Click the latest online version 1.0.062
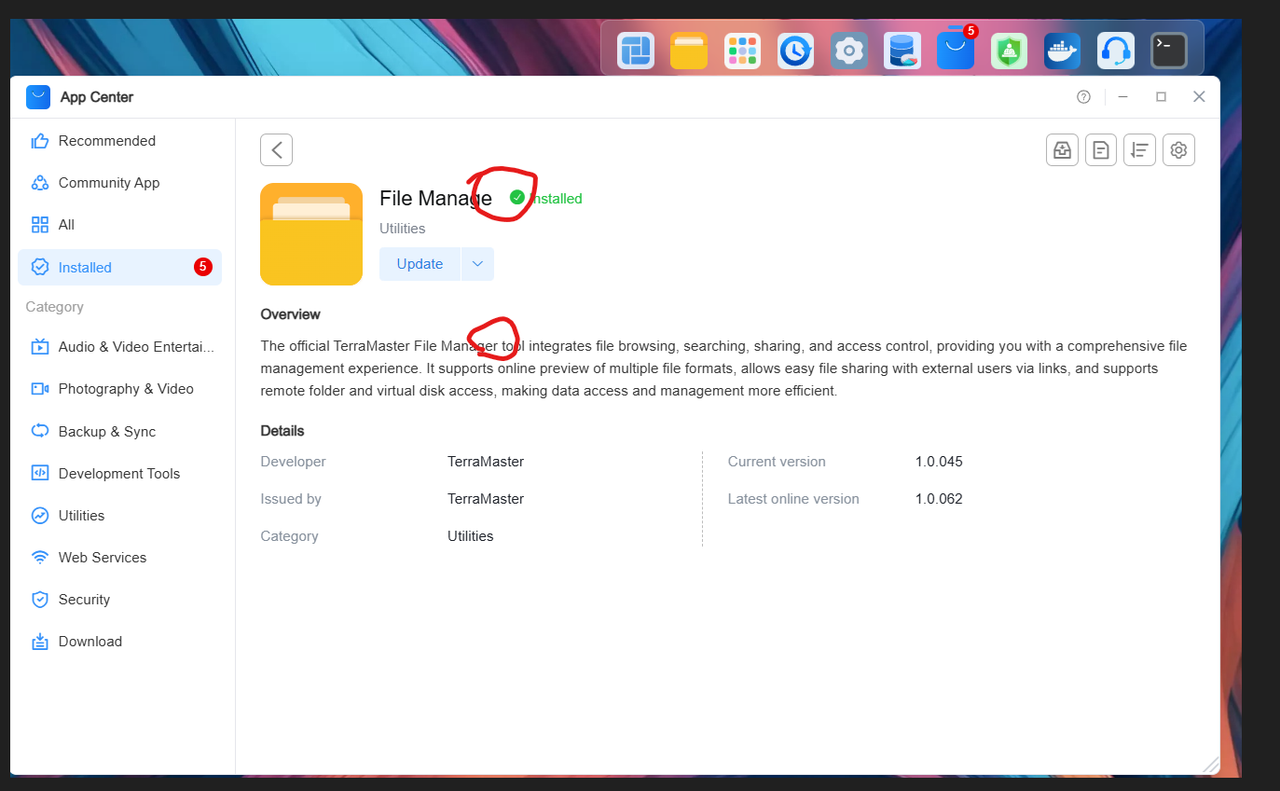The height and width of the screenshot is (791, 1280). pyautogui.click(x=939, y=499)
